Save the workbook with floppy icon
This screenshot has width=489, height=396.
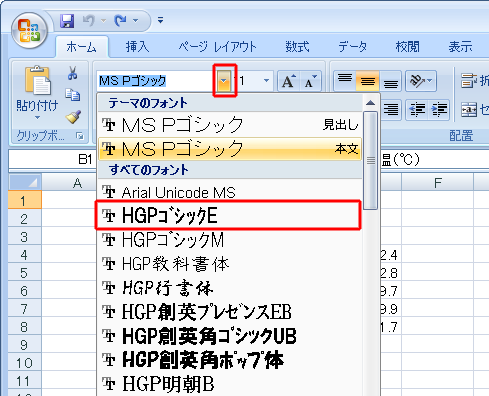pyautogui.click(x=67, y=21)
